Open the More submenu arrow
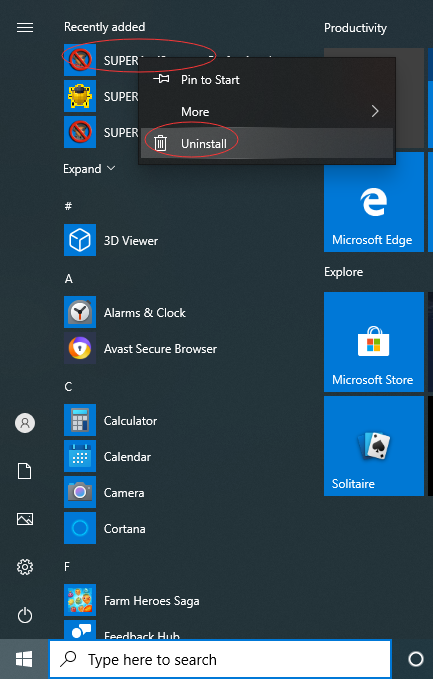This screenshot has height=679, width=433. pos(375,111)
